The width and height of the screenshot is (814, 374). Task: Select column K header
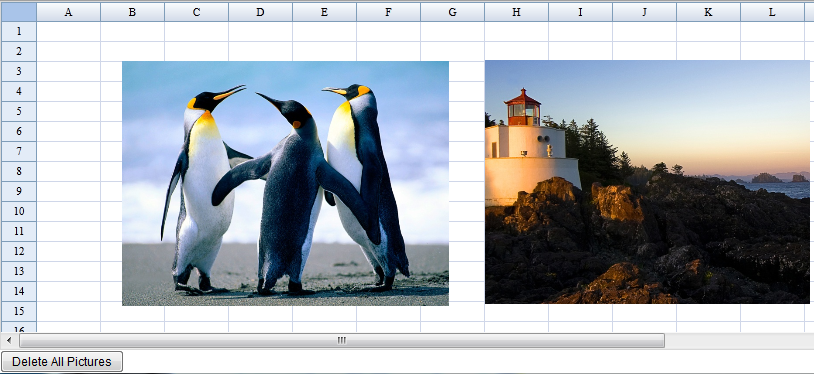[x=709, y=12]
